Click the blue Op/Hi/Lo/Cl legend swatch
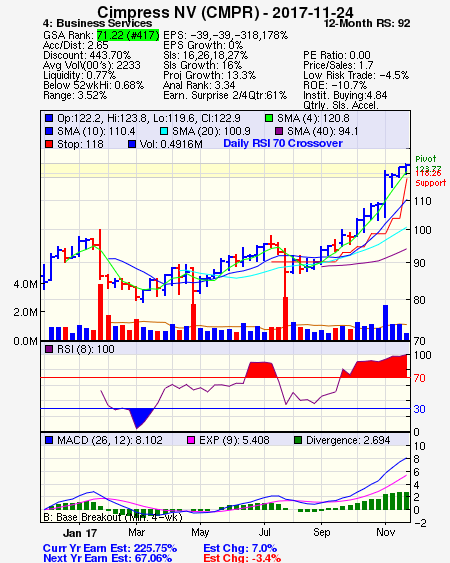This screenshot has width=450, height=563. point(49,118)
